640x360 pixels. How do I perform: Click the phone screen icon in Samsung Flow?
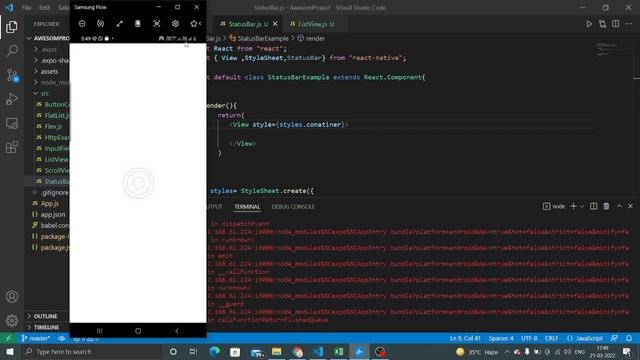point(138,24)
